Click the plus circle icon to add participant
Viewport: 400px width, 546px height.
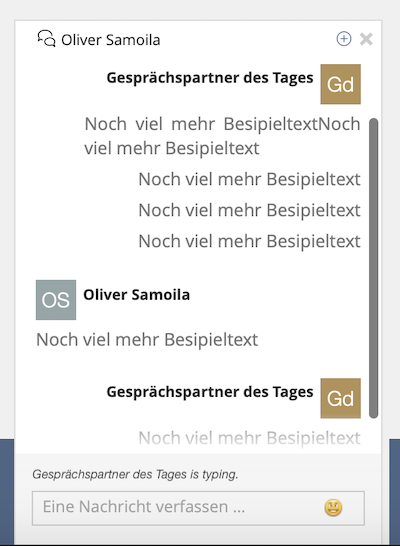(x=344, y=39)
